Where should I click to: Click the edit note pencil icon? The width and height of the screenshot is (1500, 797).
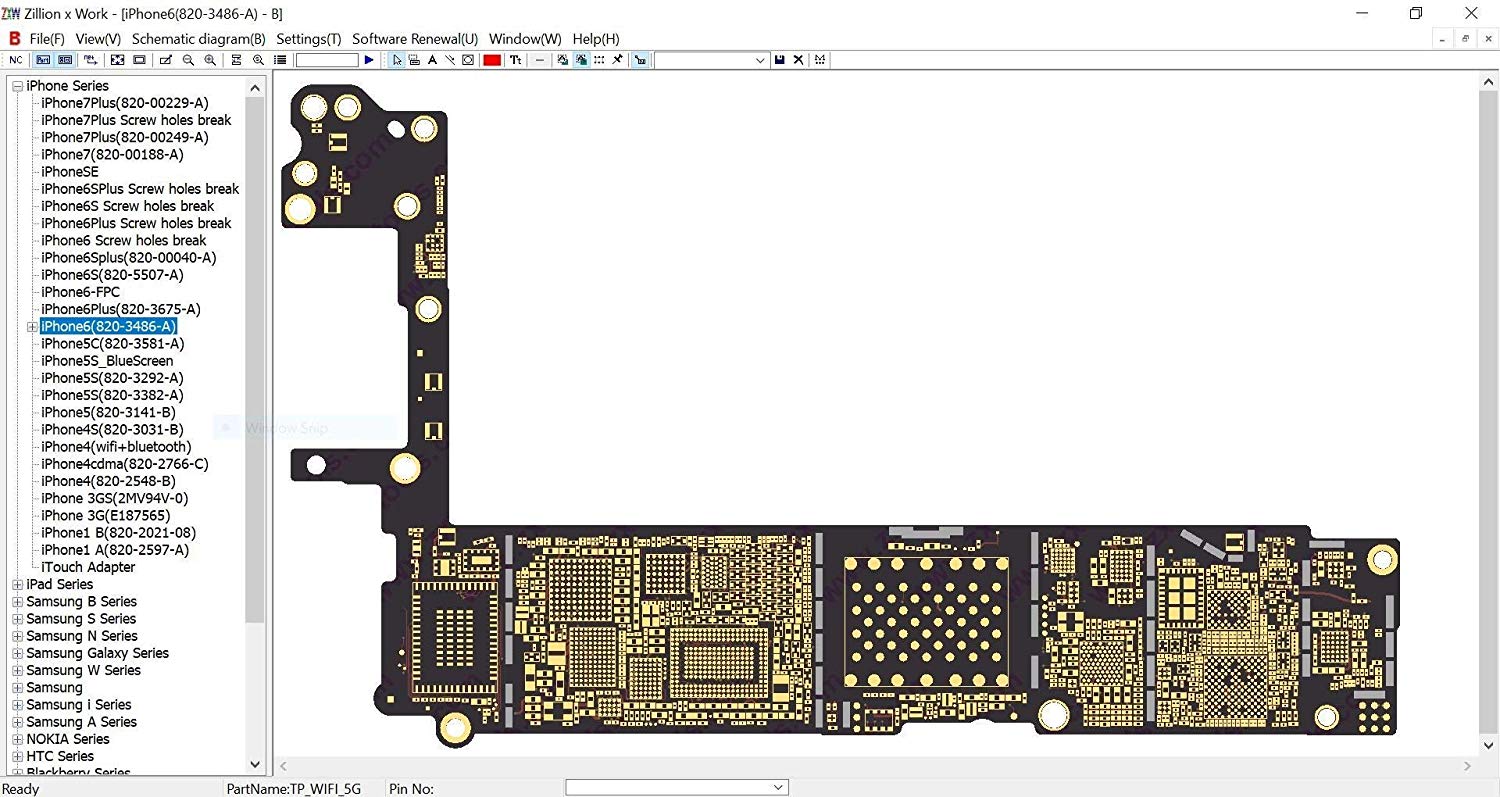pos(166,60)
